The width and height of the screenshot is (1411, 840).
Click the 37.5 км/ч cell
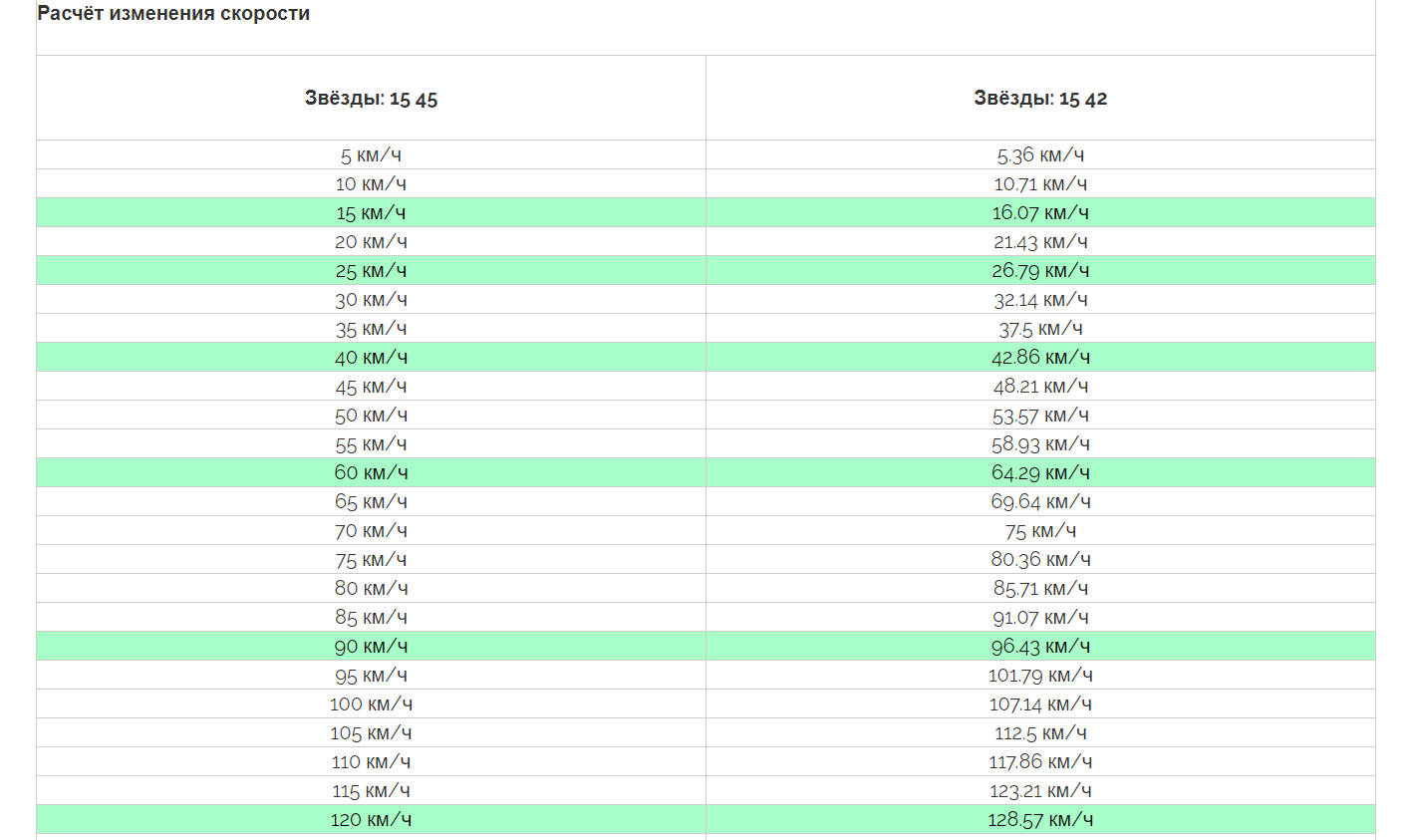pyautogui.click(x=1040, y=329)
